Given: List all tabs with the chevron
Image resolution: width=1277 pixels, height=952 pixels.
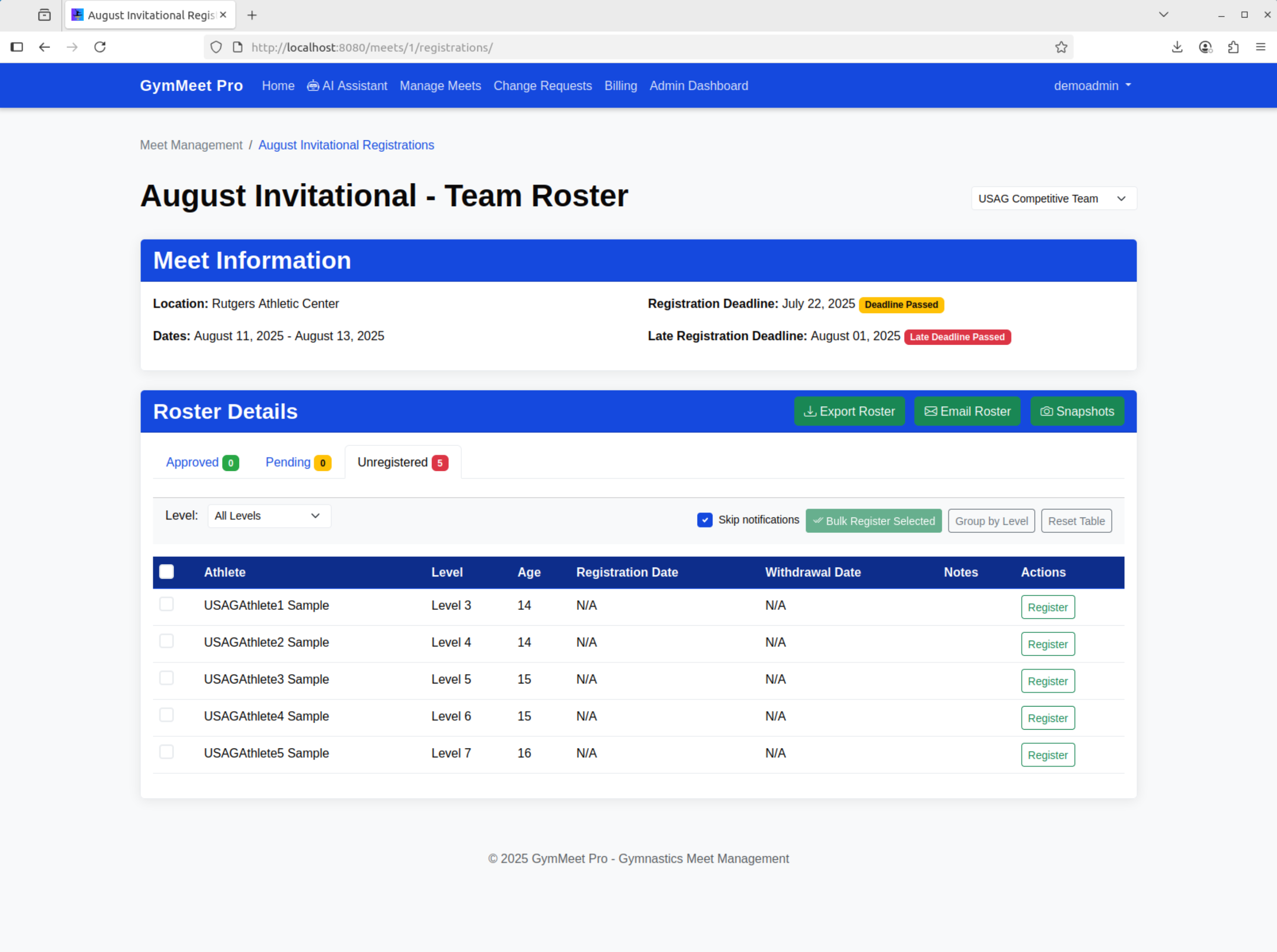Looking at the screenshot, I should (x=1163, y=15).
